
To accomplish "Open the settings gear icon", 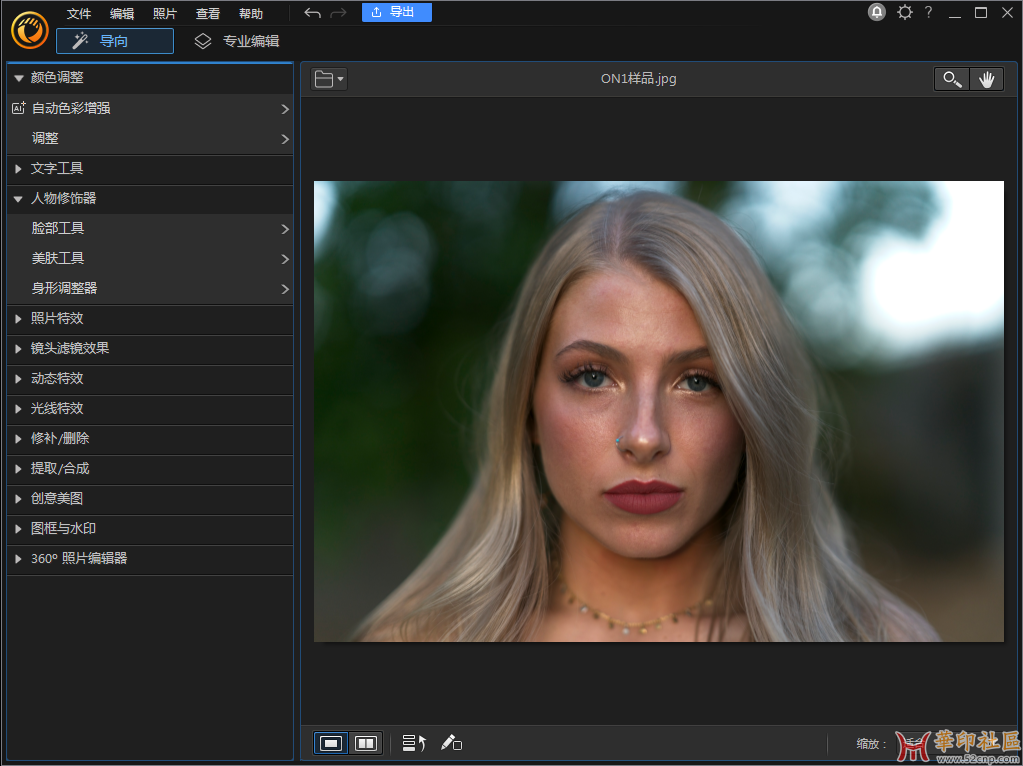I will click(x=905, y=12).
